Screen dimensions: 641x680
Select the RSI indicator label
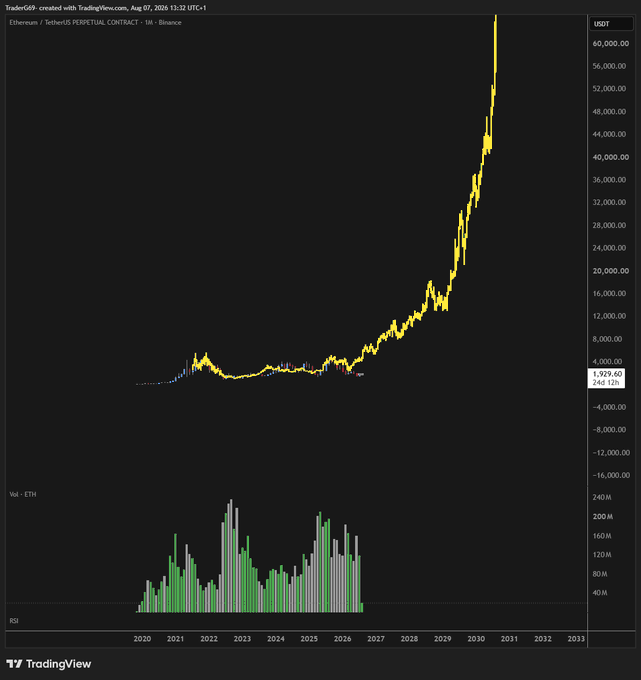coord(14,621)
